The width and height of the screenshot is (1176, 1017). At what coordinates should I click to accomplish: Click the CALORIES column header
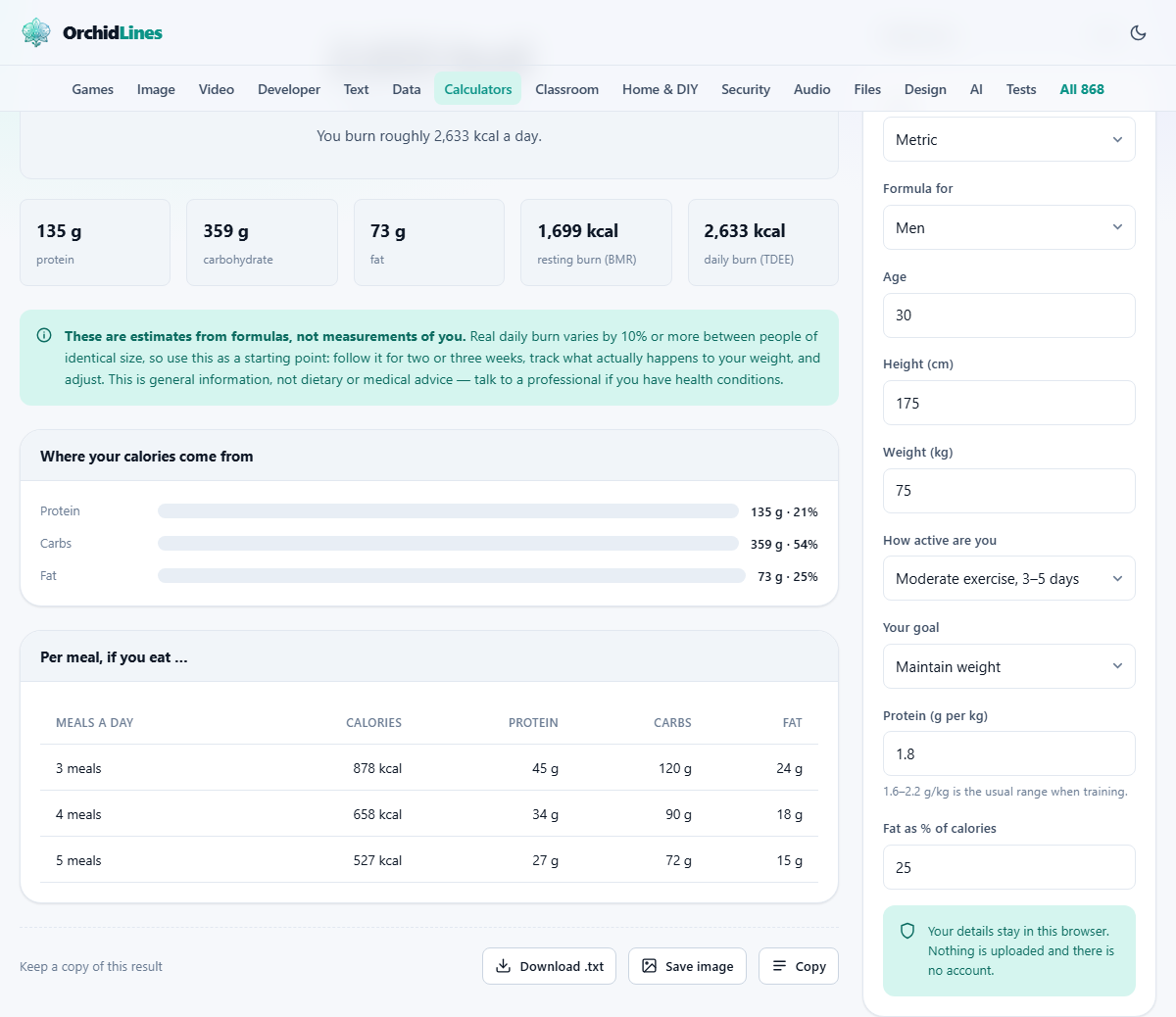coord(373,722)
